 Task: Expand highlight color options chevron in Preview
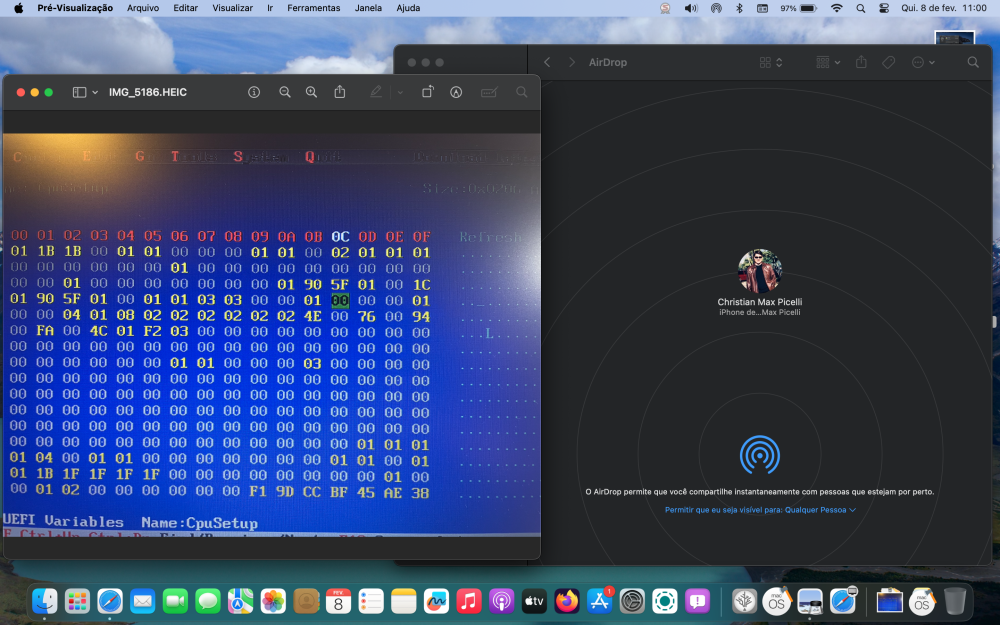tap(400, 92)
